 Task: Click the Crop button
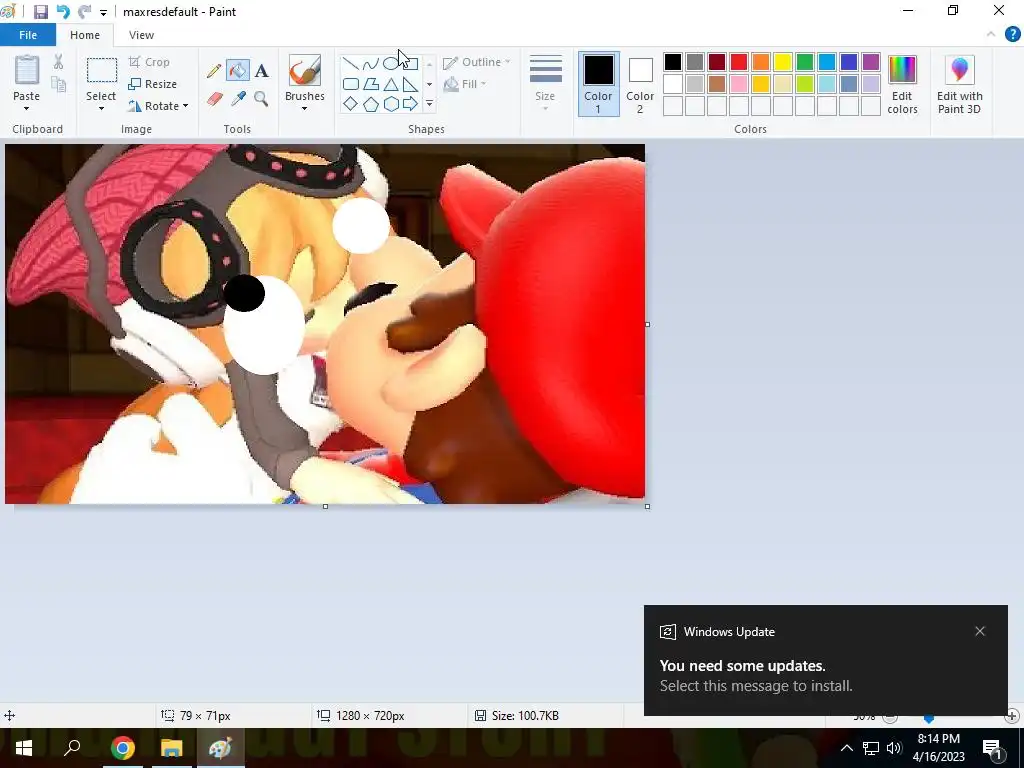(150, 62)
